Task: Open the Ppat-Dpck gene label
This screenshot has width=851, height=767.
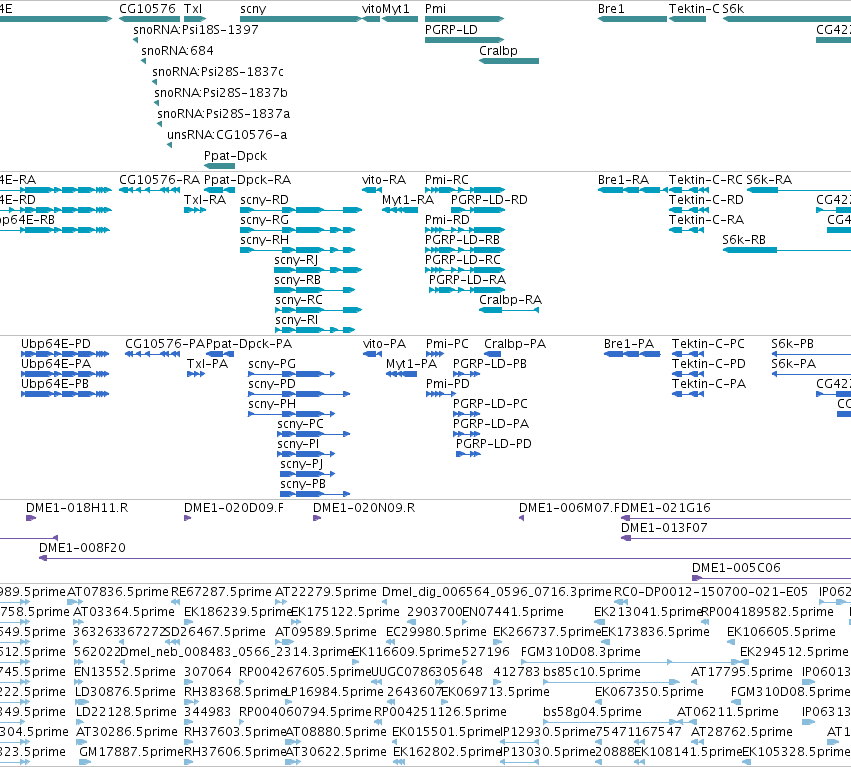Action: point(236,156)
